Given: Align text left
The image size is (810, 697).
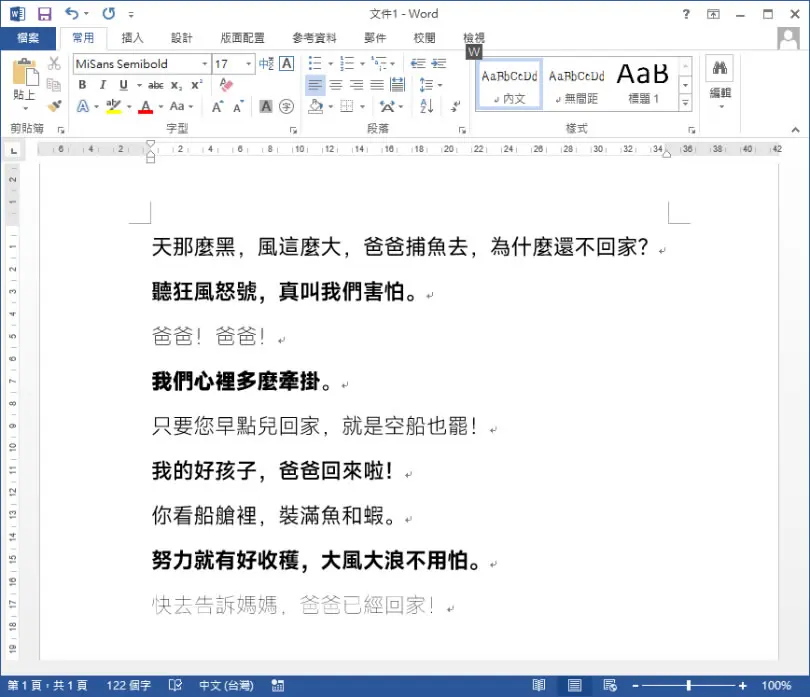Looking at the screenshot, I should [x=315, y=85].
